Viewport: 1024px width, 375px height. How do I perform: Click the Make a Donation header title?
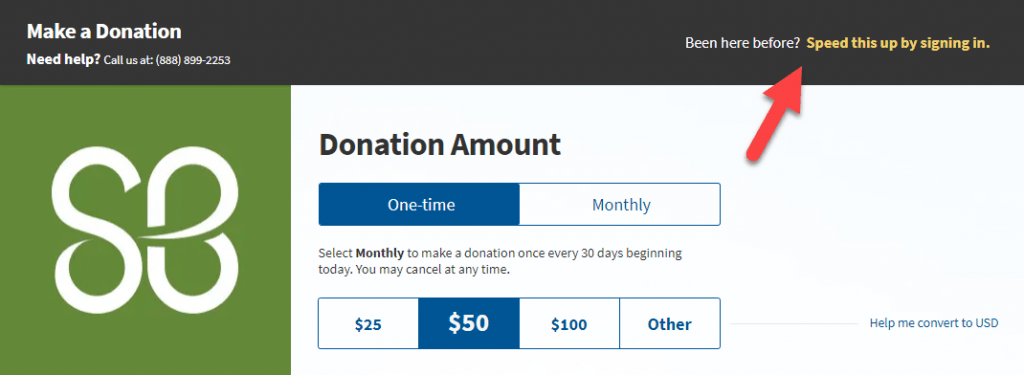click(104, 31)
